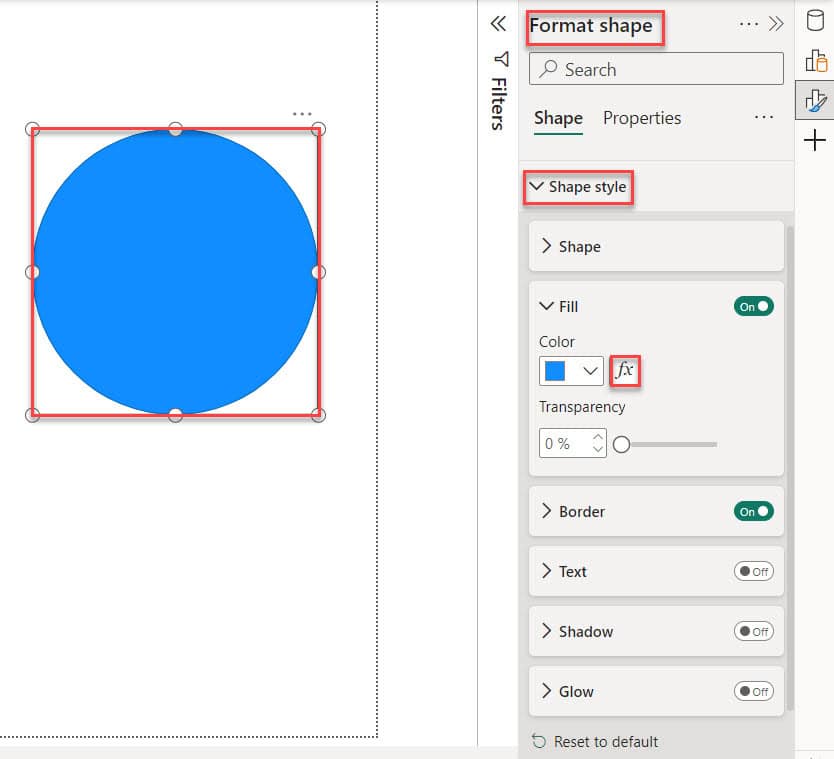Expand the Text card

[546, 571]
